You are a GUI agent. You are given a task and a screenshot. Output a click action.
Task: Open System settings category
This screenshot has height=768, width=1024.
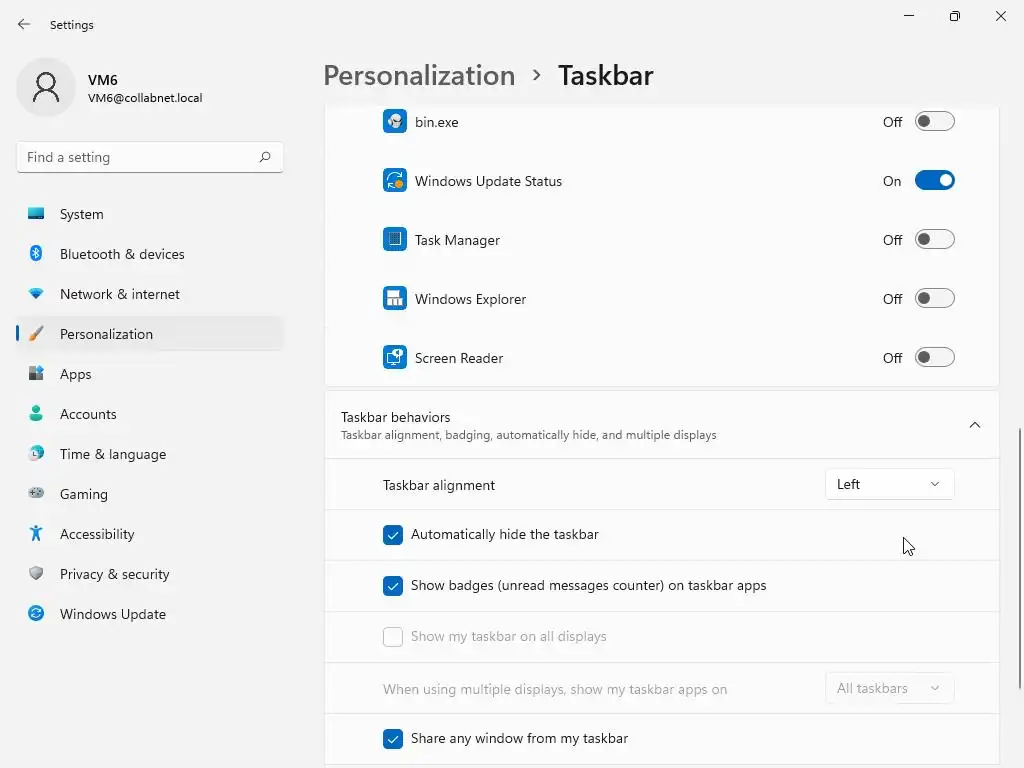click(150, 214)
